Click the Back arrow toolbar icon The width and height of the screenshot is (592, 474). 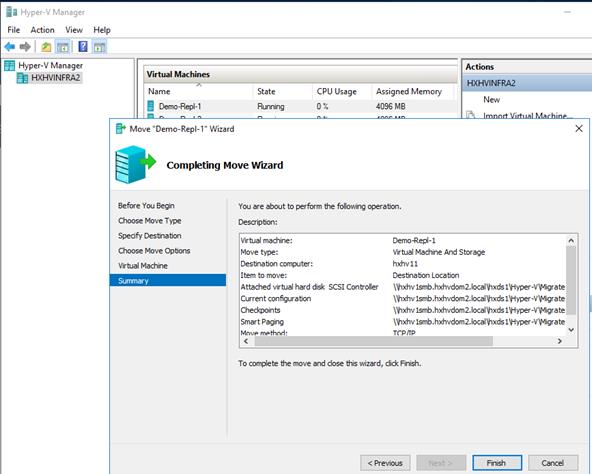[x=10, y=47]
